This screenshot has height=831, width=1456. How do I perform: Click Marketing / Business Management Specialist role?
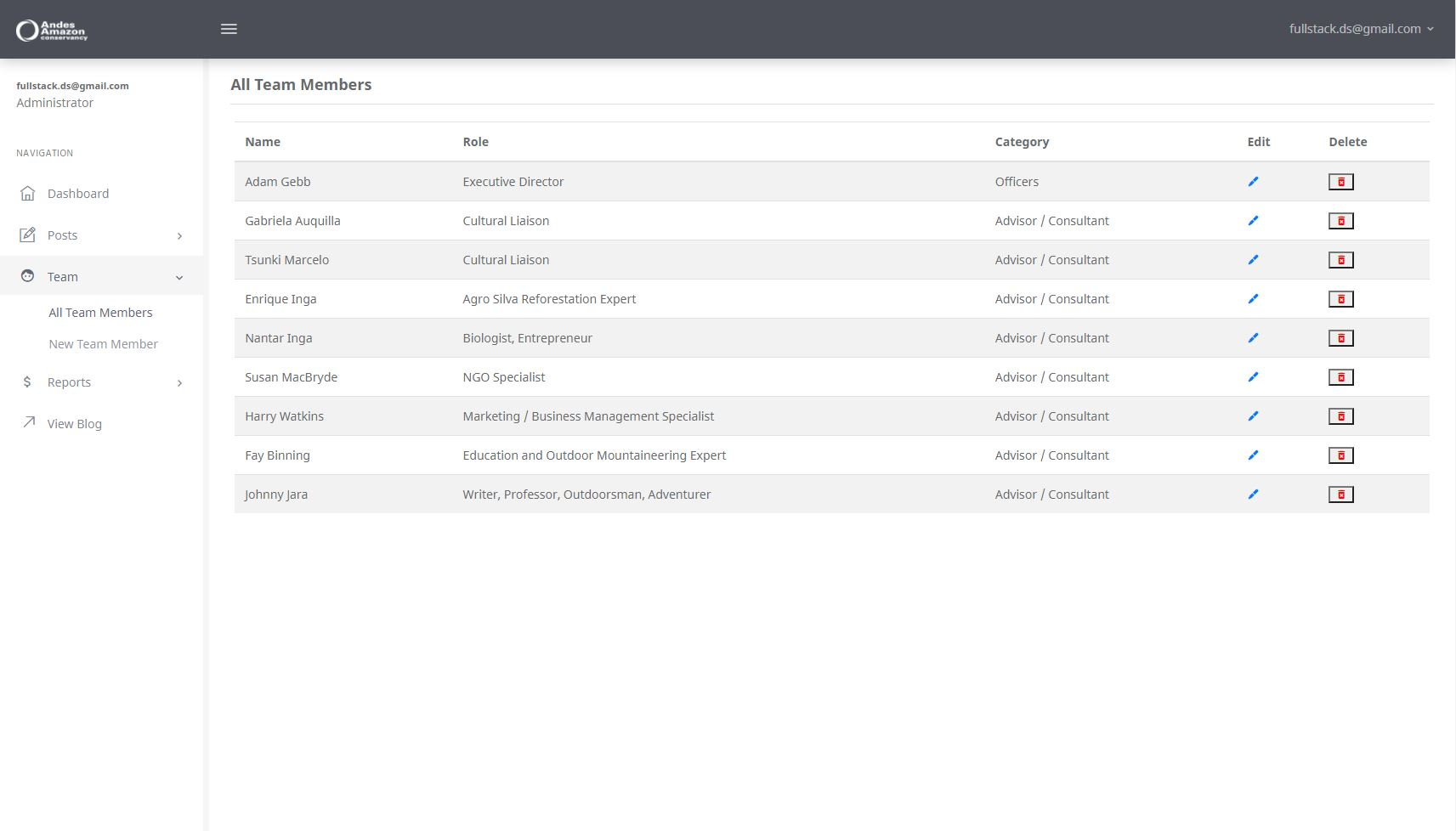[x=588, y=416]
